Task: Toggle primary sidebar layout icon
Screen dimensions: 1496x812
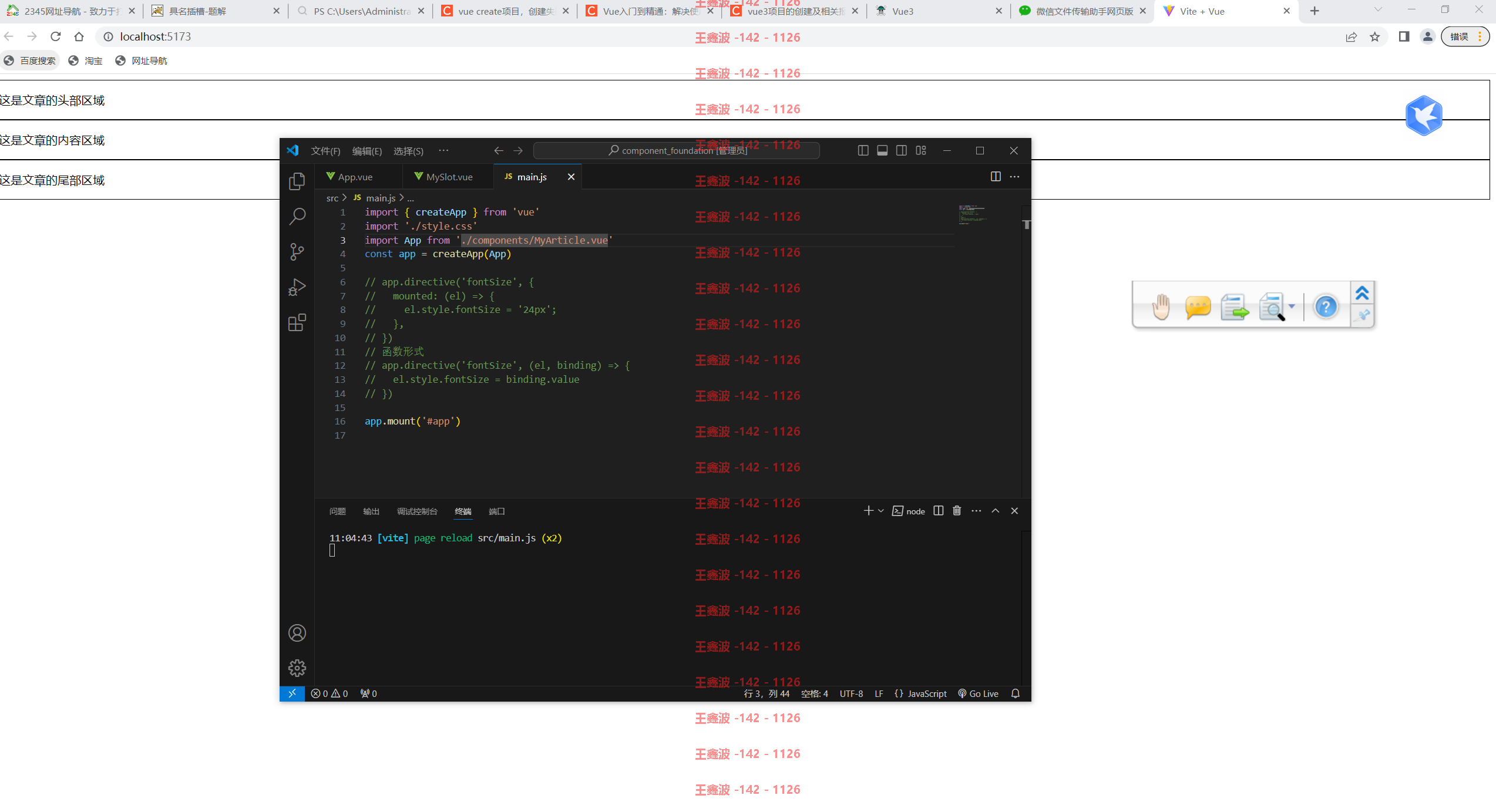Action: point(863,150)
